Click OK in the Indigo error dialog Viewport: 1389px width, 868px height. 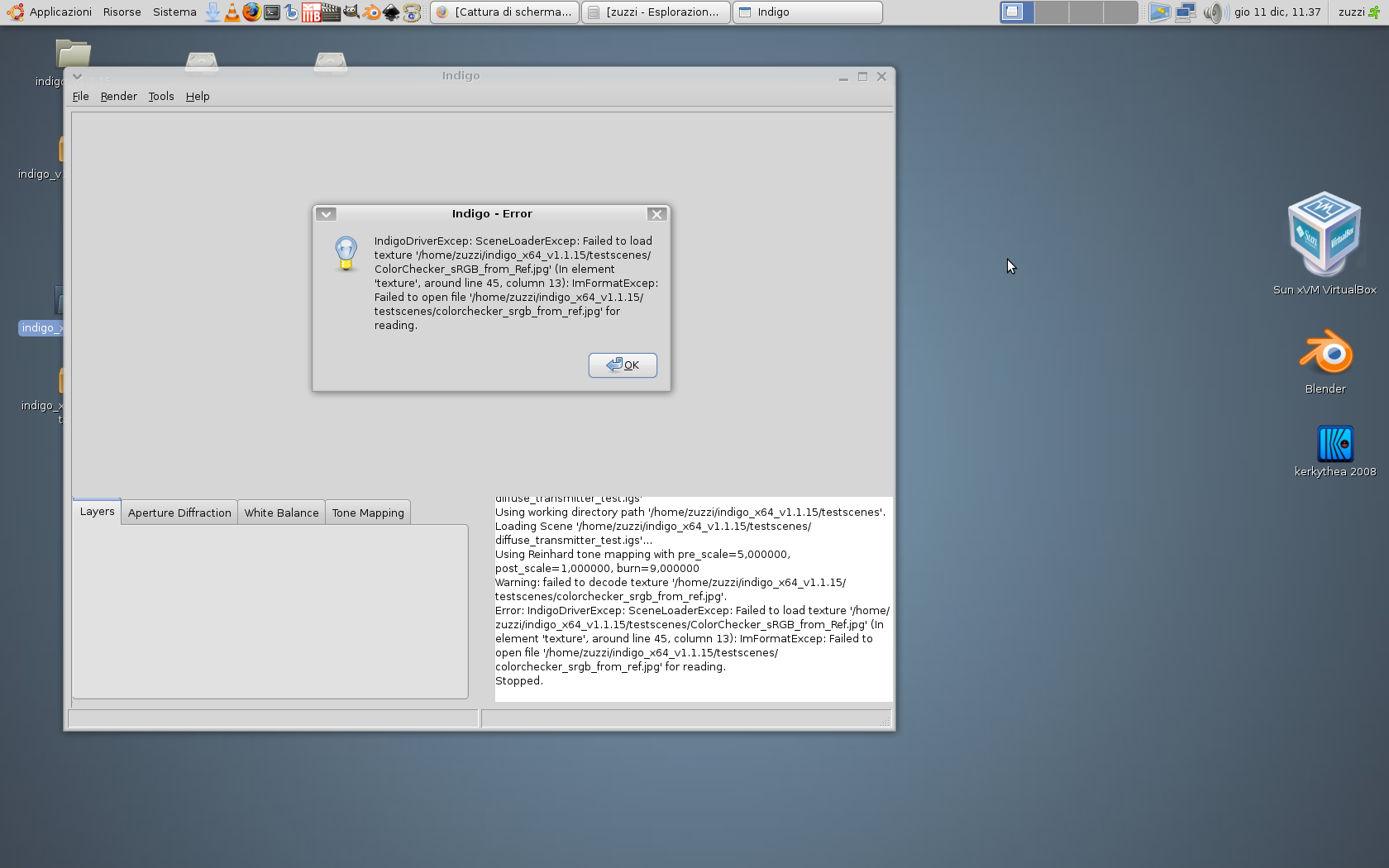[623, 365]
